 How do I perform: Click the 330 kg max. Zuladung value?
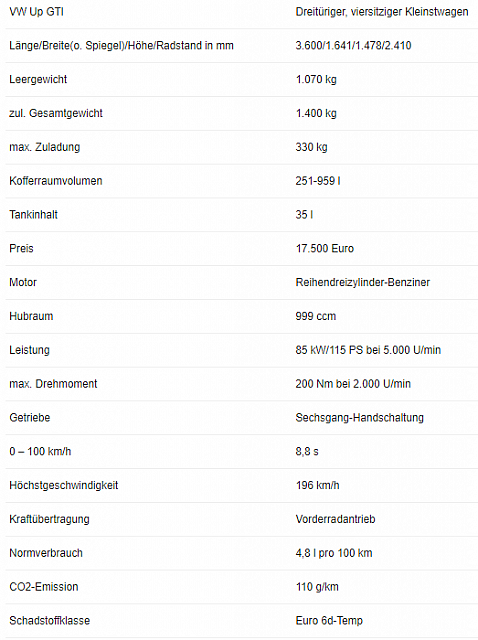pyautogui.click(x=311, y=147)
